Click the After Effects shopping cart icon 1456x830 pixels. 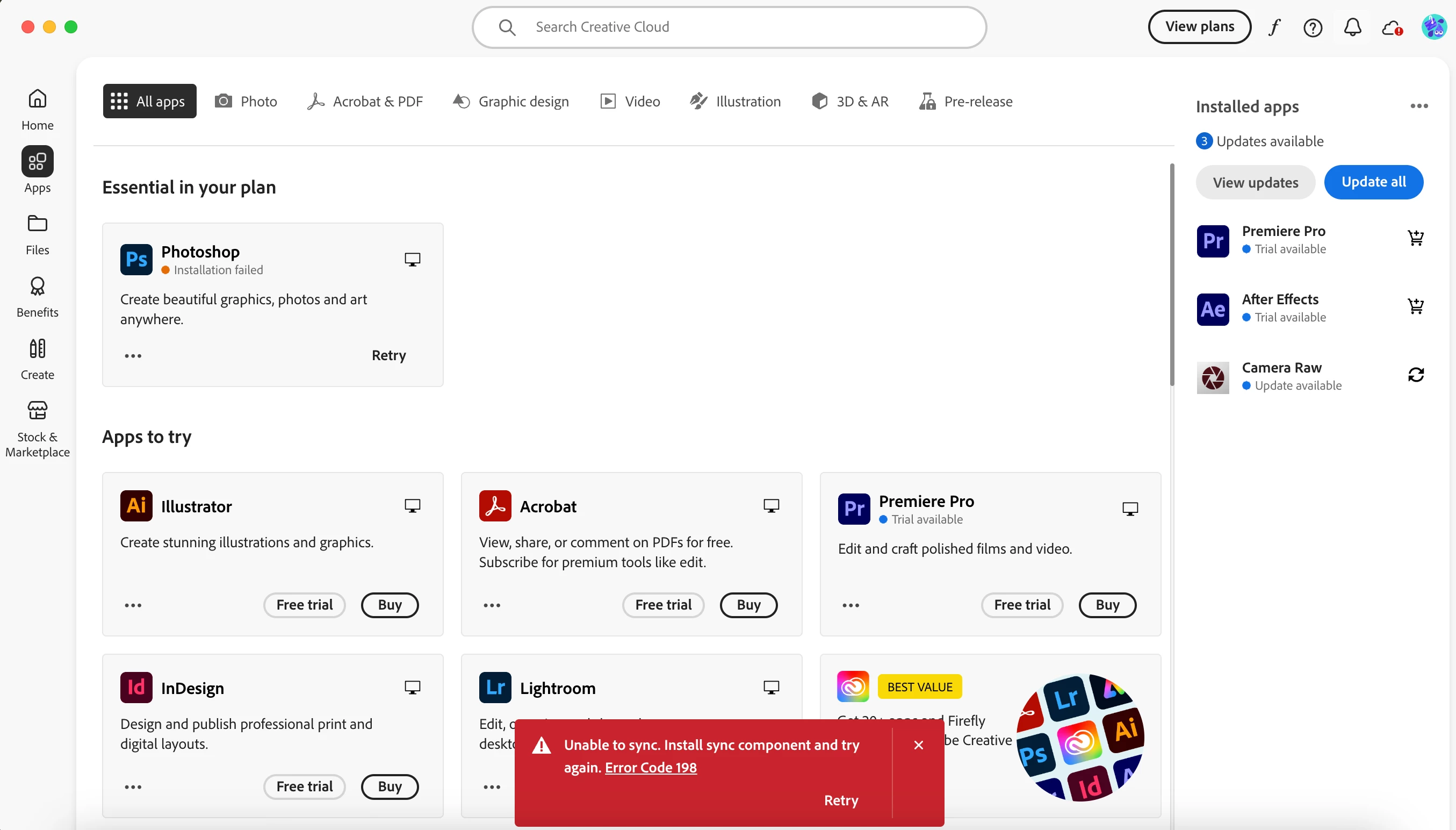coord(1416,306)
